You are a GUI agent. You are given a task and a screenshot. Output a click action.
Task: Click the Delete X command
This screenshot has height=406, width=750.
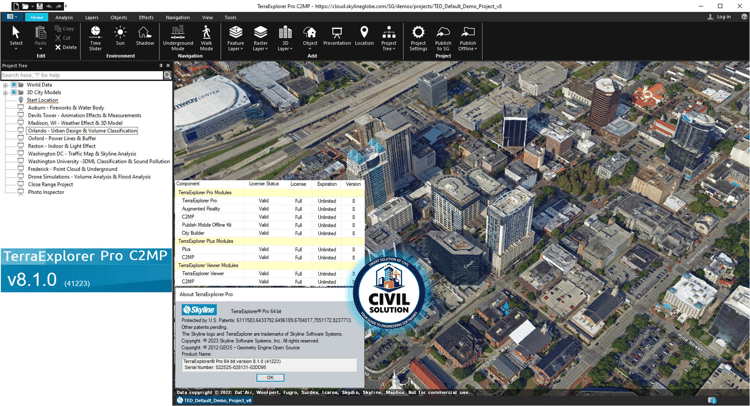tap(66, 47)
